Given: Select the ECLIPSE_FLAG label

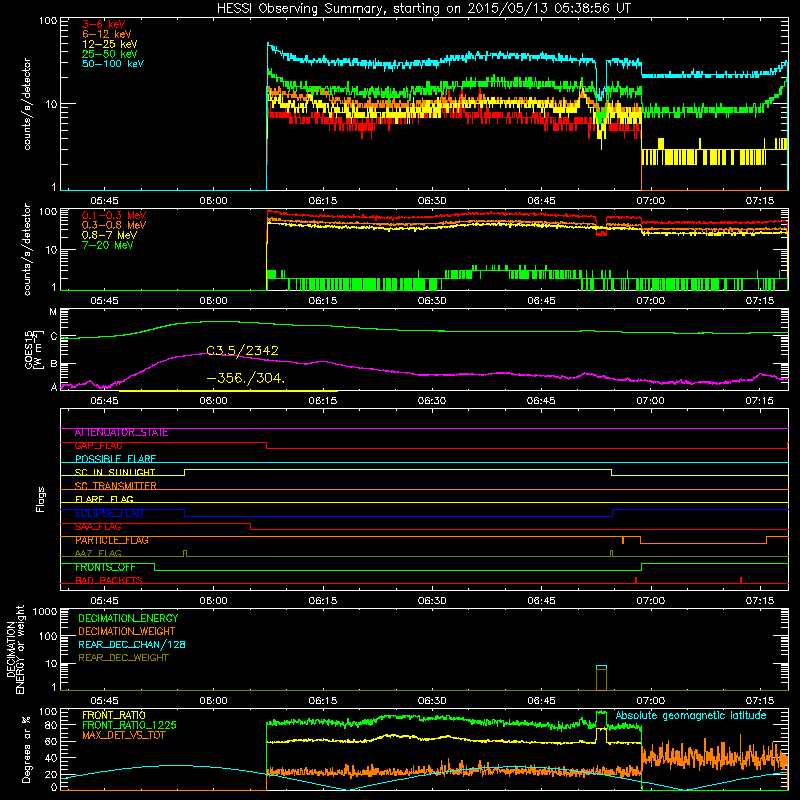Looking at the screenshot, I should [109, 513].
